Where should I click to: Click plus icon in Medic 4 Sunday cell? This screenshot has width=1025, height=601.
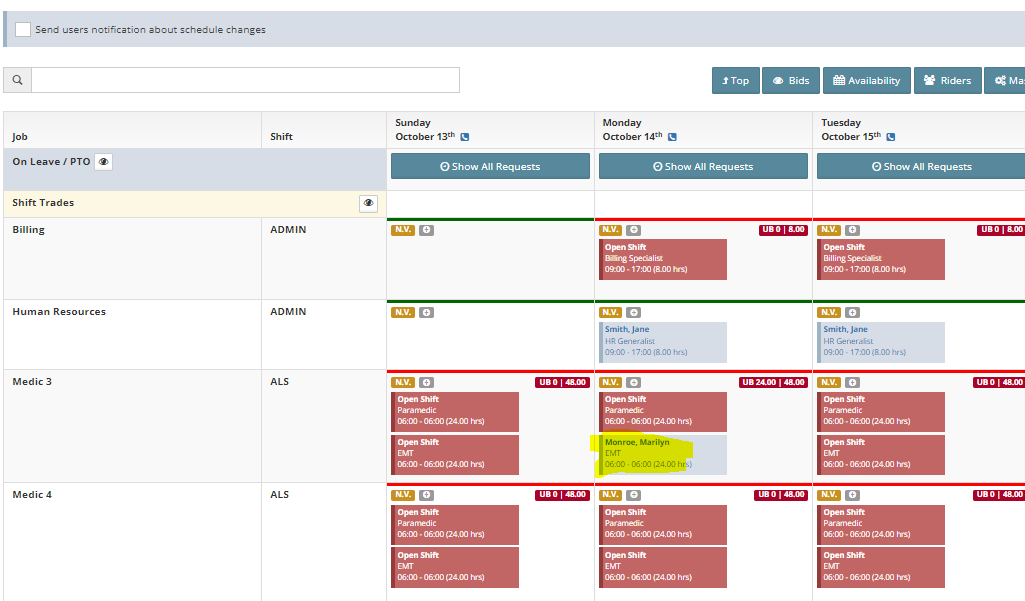tap(427, 495)
